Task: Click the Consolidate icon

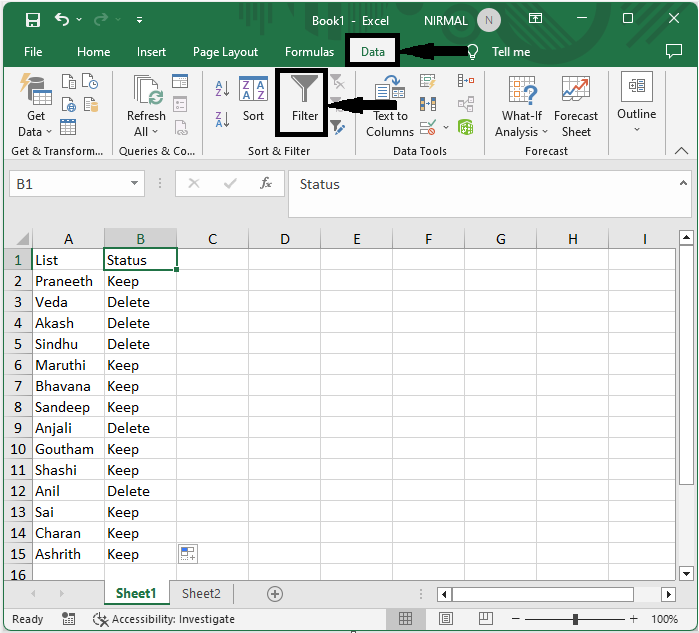Action: click(465, 81)
